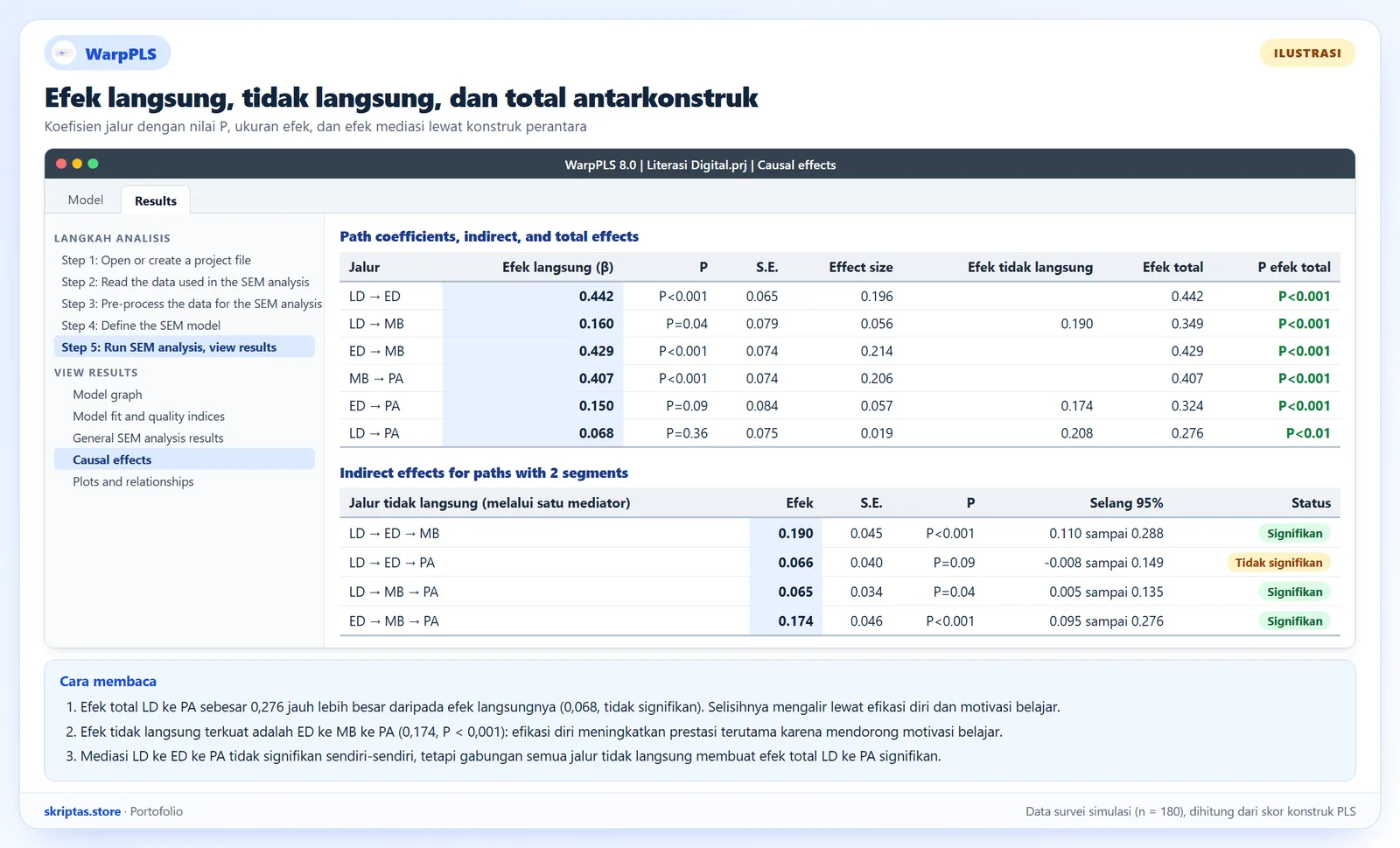Open Step 4: Define the SEM model
1400x848 pixels.
(141, 326)
